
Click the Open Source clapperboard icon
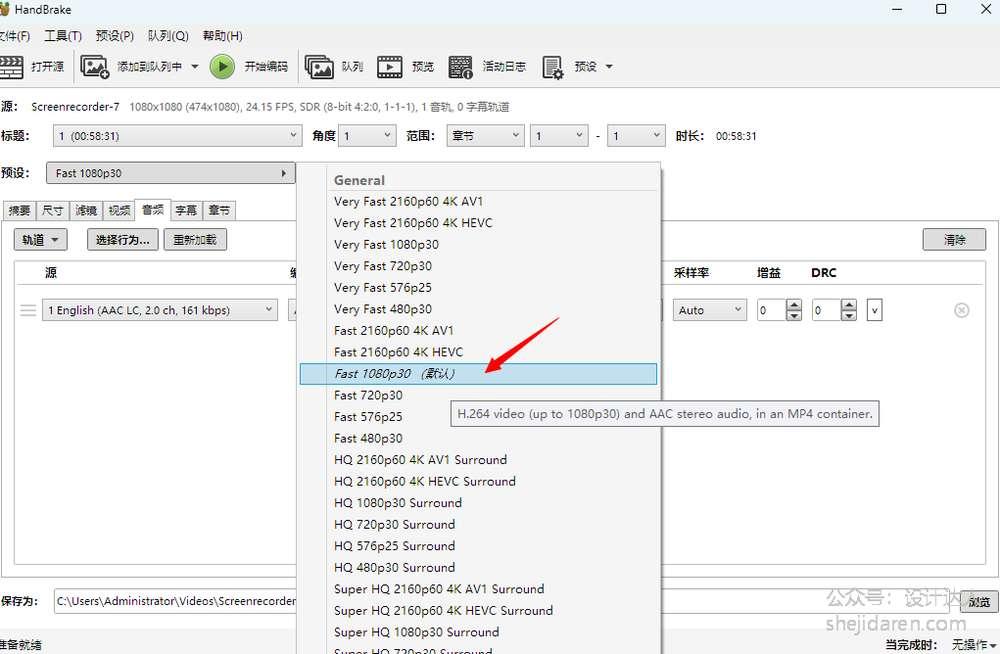pyautogui.click(x=11, y=66)
